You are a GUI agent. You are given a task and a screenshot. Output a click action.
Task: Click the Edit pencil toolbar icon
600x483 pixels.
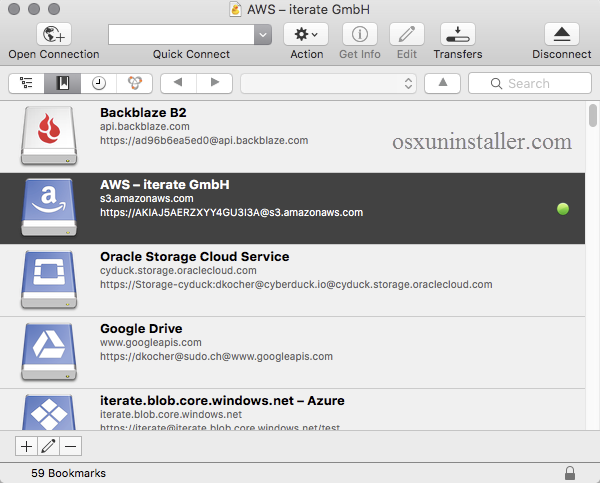(406, 34)
